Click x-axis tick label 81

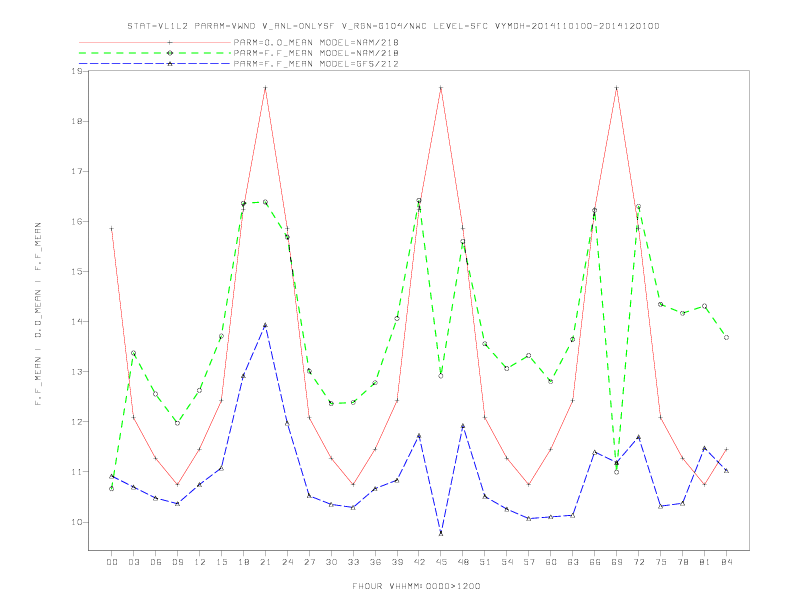pos(705,562)
